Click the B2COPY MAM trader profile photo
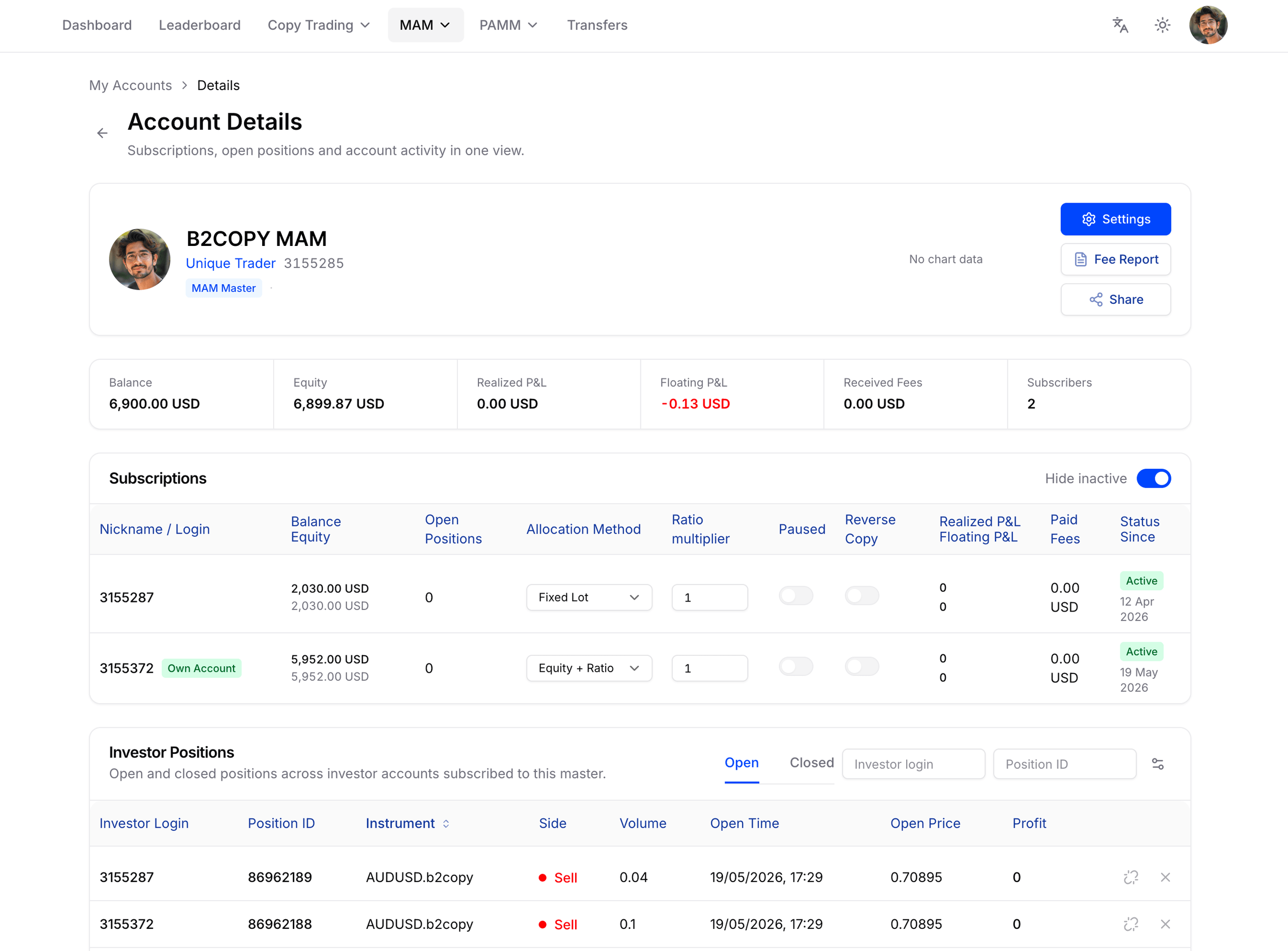Image resolution: width=1288 pixels, height=951 pixels. coord(139,259)
